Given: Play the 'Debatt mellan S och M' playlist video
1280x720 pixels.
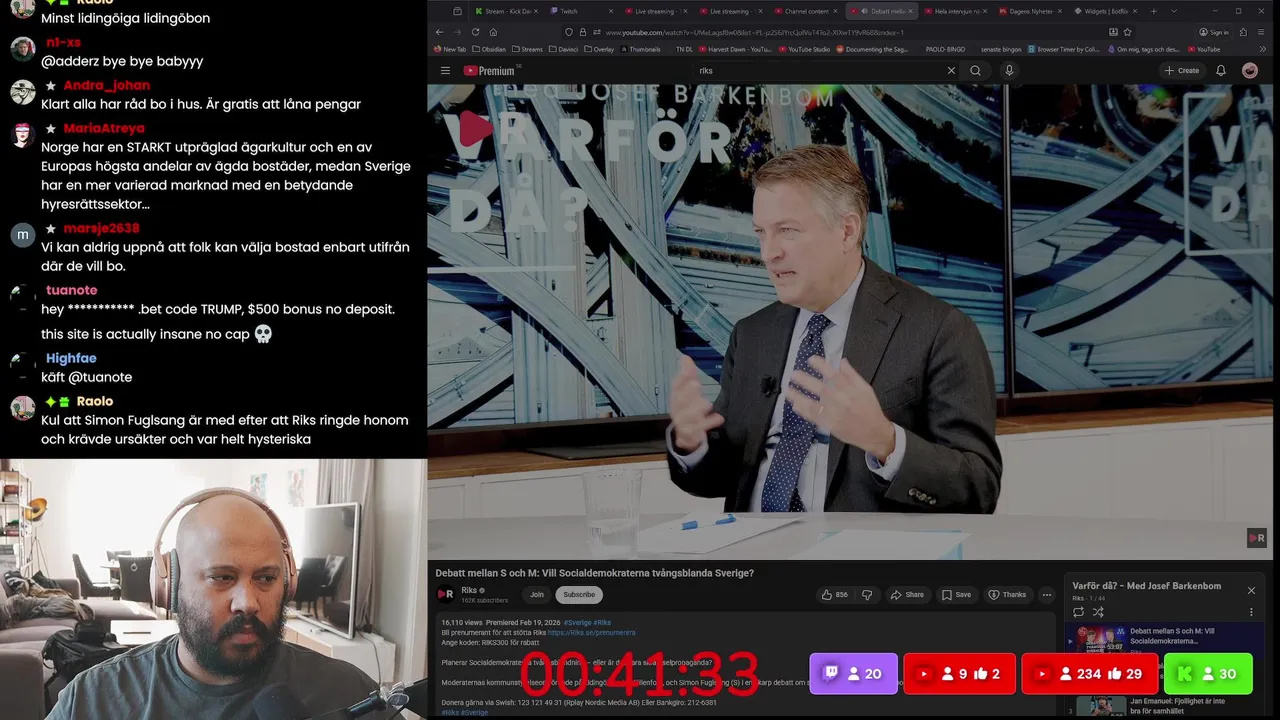Looking at the screenshot, I should click(1165, 637).
